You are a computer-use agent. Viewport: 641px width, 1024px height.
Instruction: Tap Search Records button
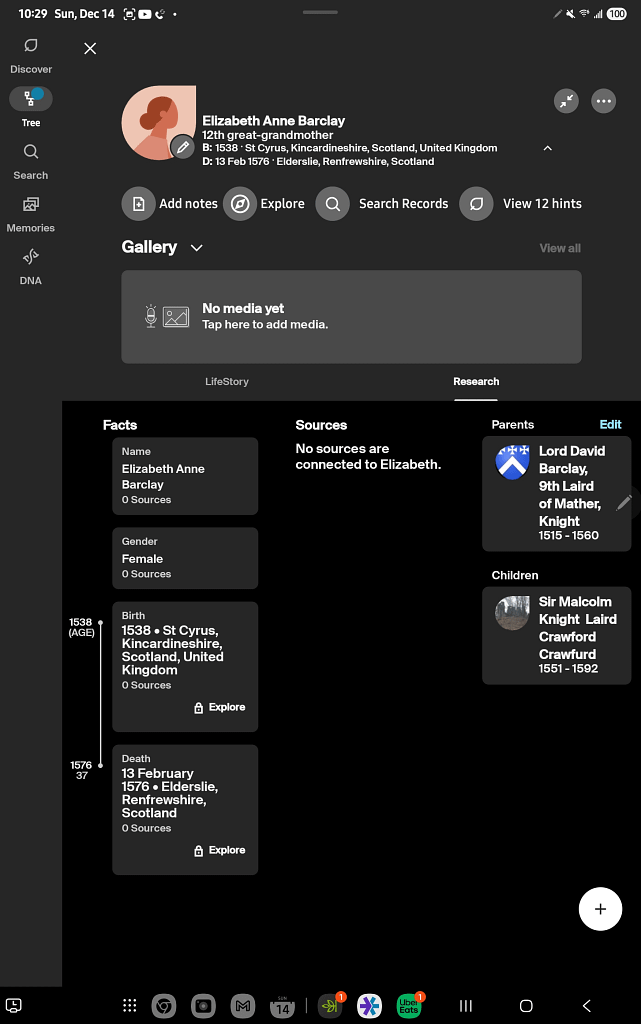point(383,204)
